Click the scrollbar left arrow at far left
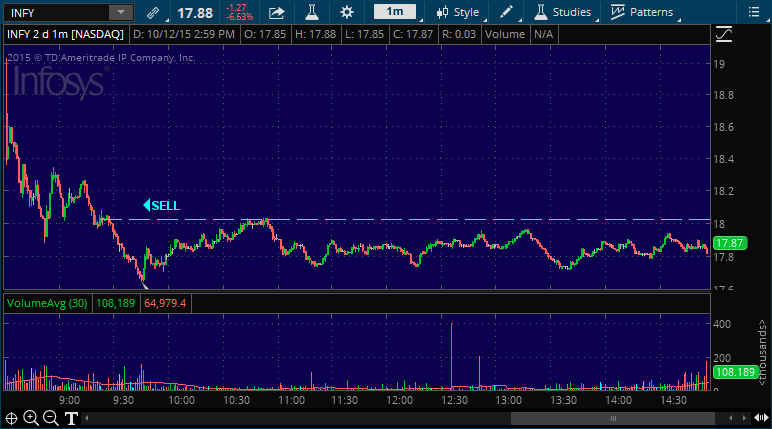Image resolution: width=772 pixels, height=429 pixels. (87, 419)
